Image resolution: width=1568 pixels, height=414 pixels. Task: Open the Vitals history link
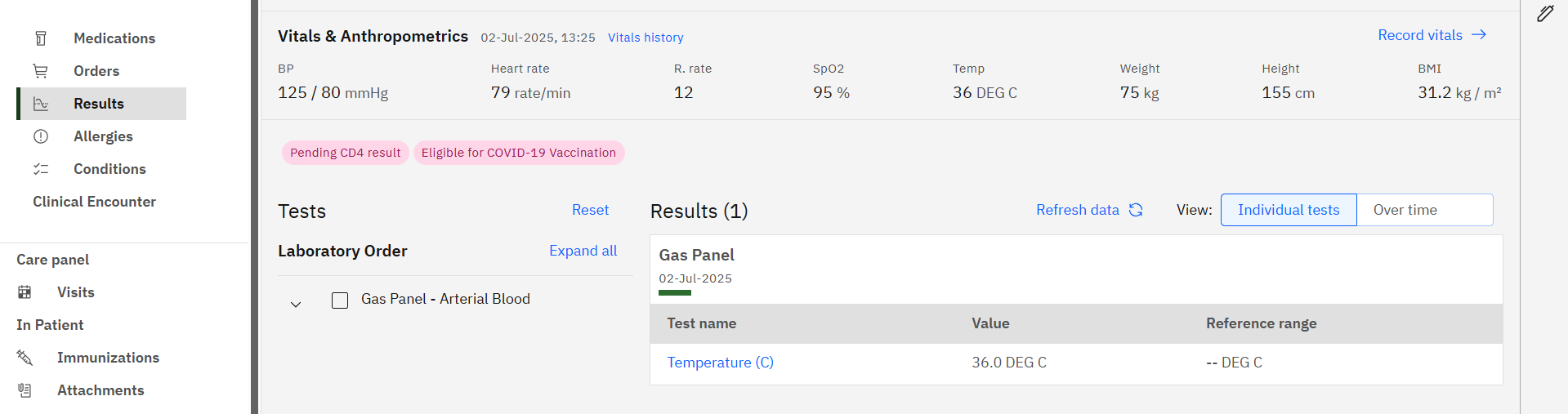point(646,38)
